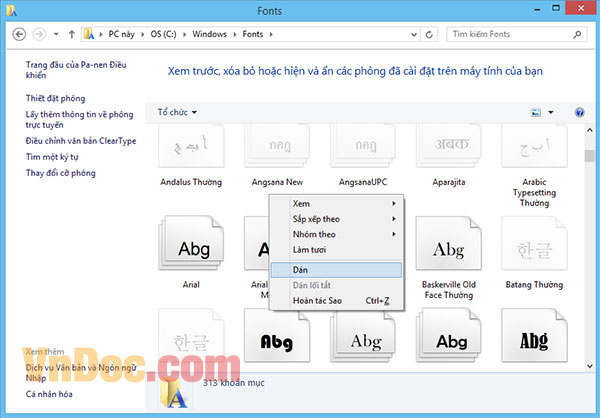
Task: Select 'Windows' in the breadcrumb
Action: pos(209,34)
